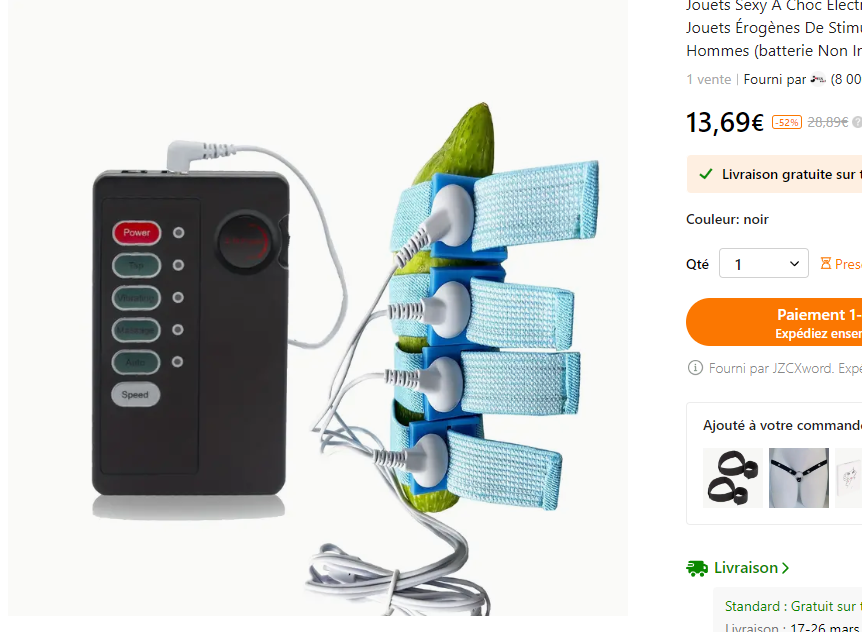Open the Qté quantity dropdown

(764, 263)
